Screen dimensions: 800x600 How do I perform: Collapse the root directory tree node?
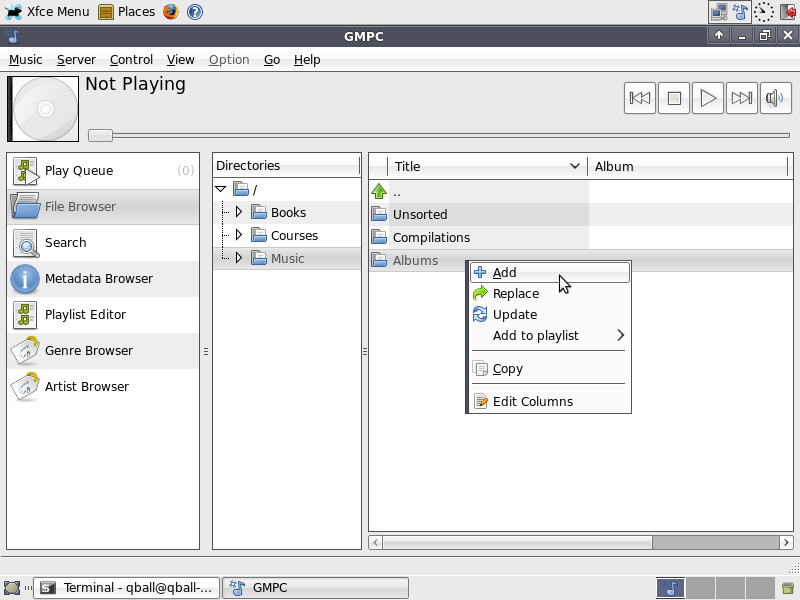point(220,189)
